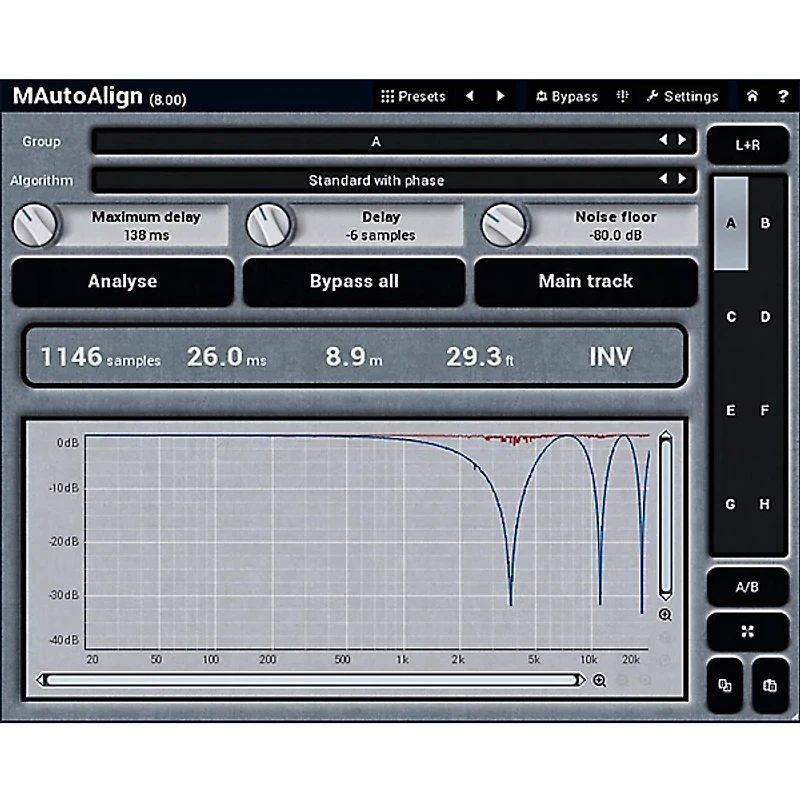
Task: Click the four-dot randomize icon button
Action: pyautogui.click(x=747, y=632)
